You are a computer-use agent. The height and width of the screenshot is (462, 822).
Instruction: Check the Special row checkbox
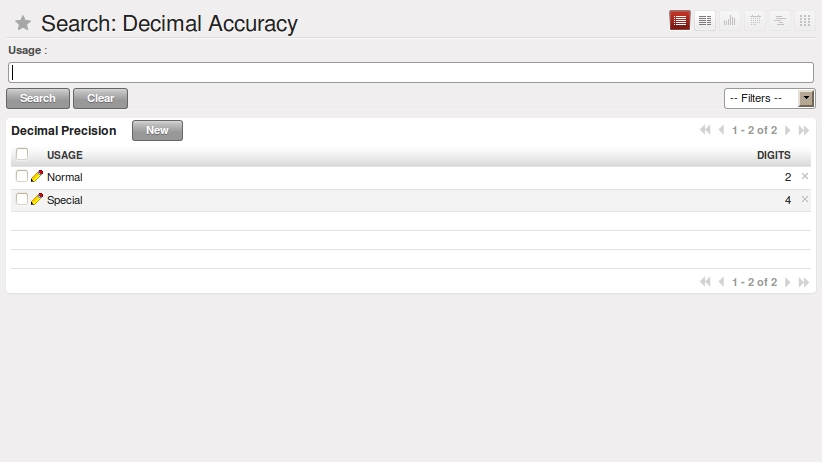(x=22, y=199)
